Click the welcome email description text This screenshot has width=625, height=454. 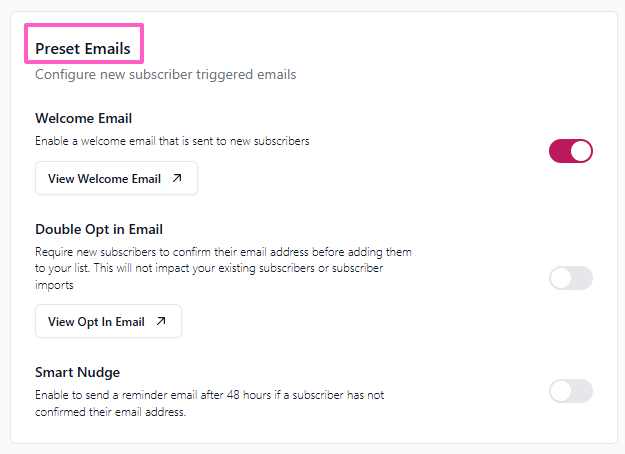click(172, 141)
